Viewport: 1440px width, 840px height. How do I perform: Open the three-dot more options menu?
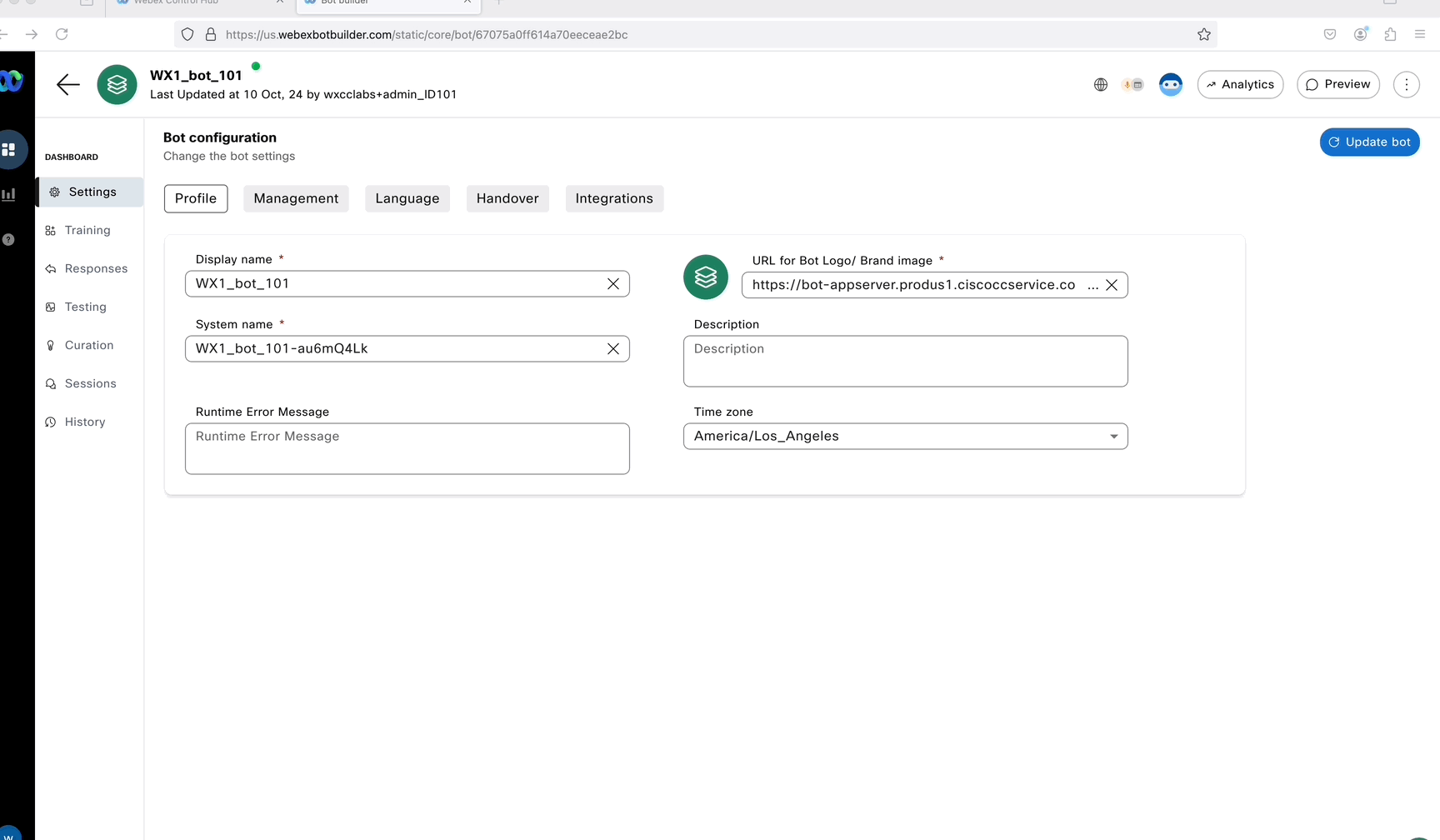click(x=1407, y=84)
